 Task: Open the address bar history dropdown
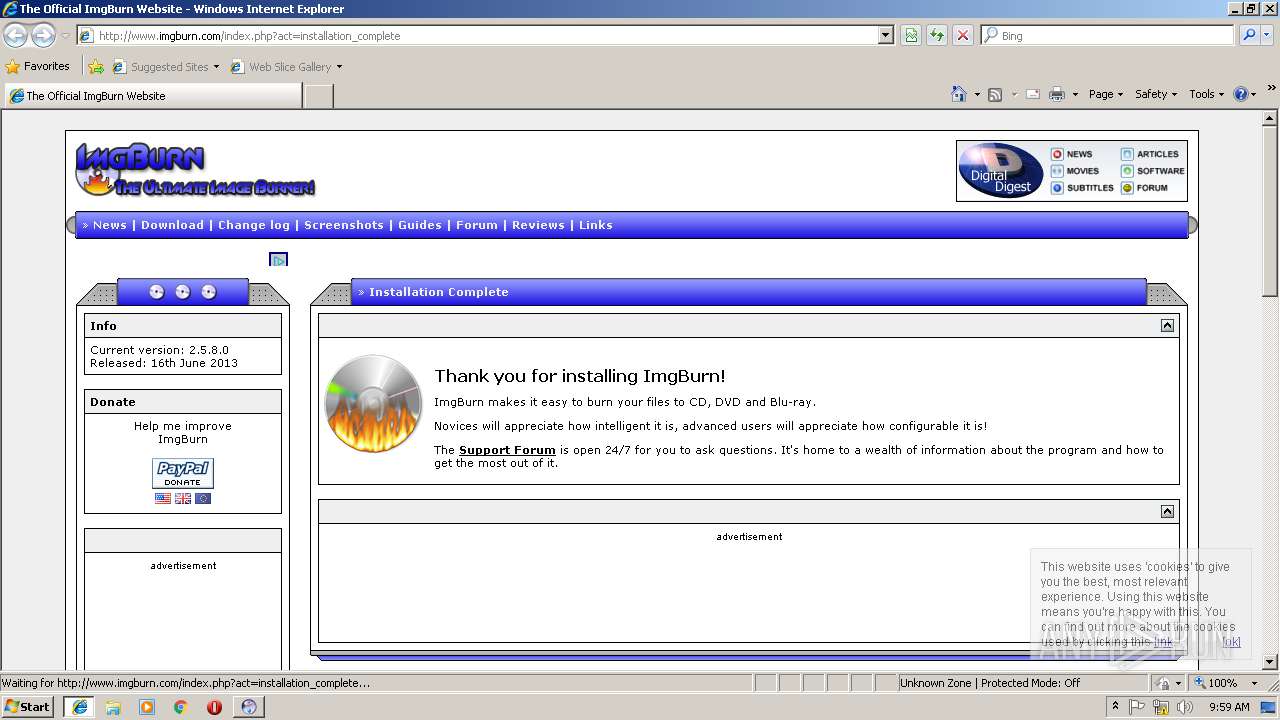(x=885, y=35)
